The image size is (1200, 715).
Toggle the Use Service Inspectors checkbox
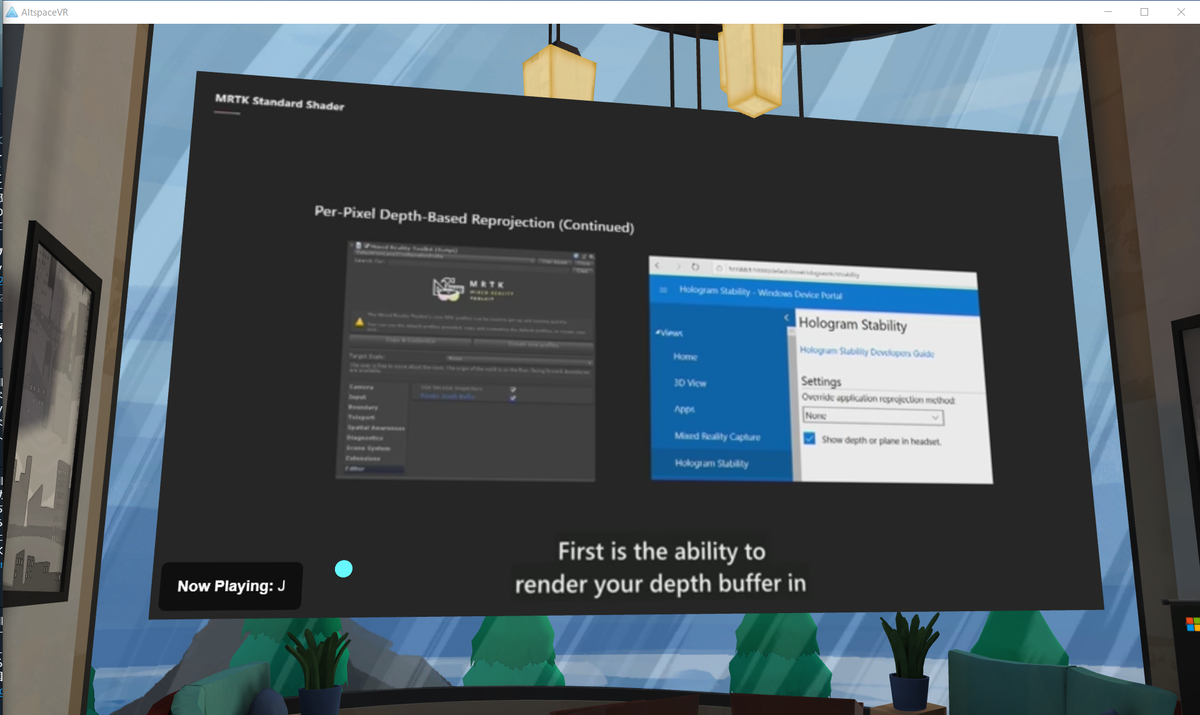[513, 389]
